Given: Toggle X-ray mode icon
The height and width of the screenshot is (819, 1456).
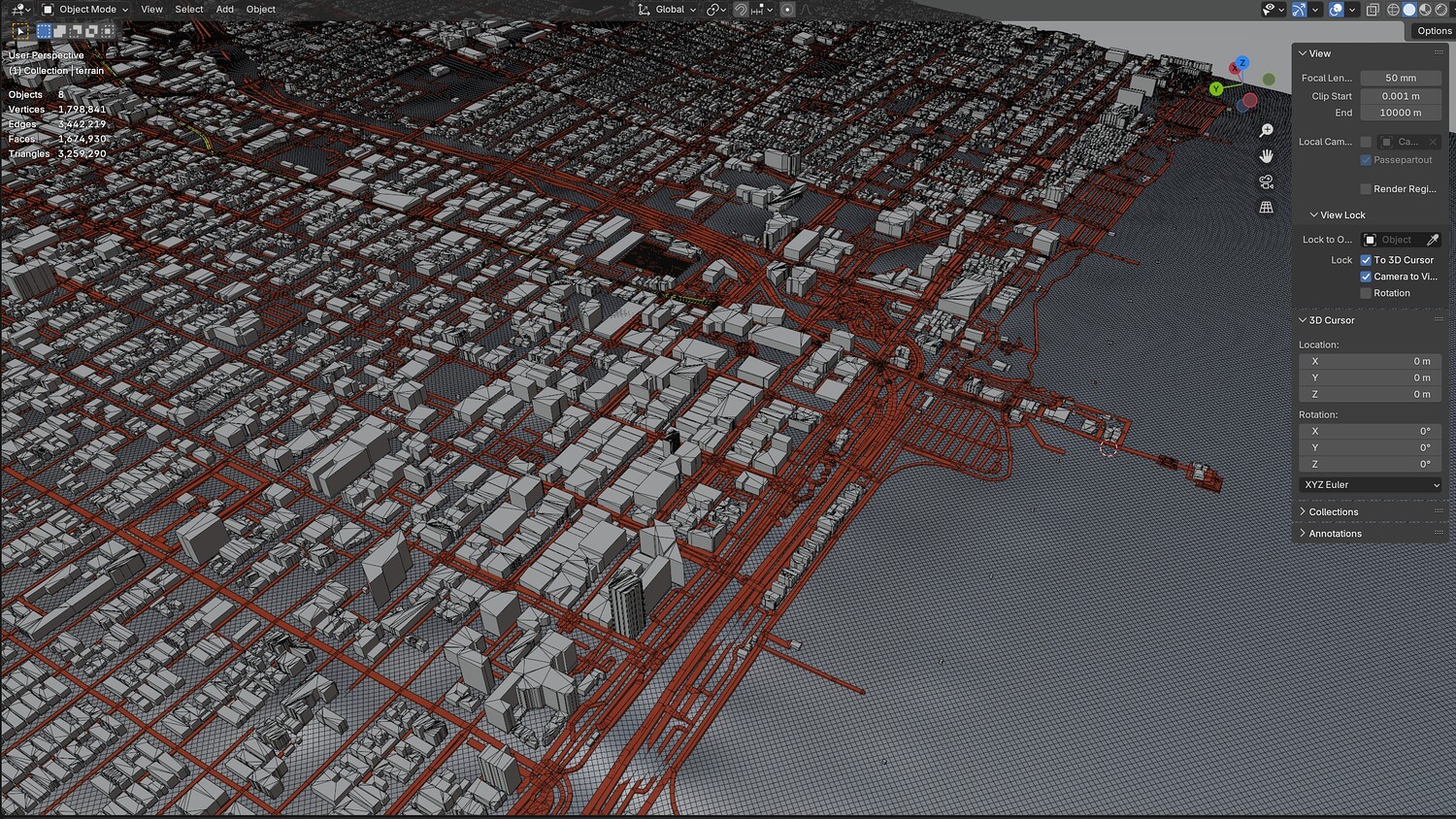Looking at the screenshot, I should pyautogui.click(x=1373, y=10).
